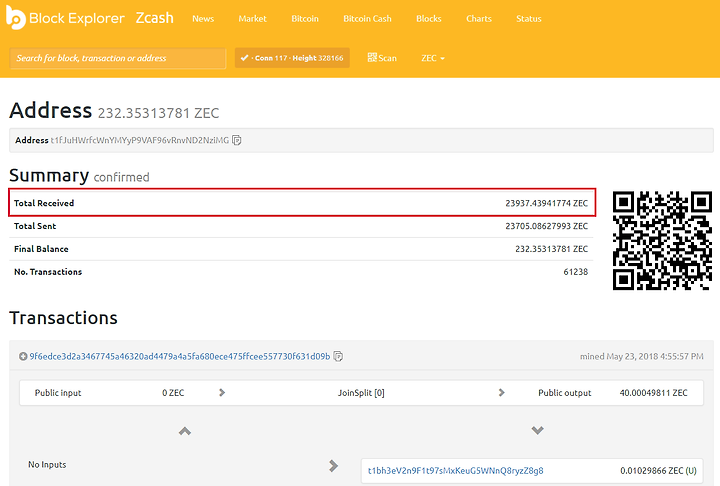The image size is (720, 486).
Task: Click the up chevron under Public input
Action: tap(185, 431)
